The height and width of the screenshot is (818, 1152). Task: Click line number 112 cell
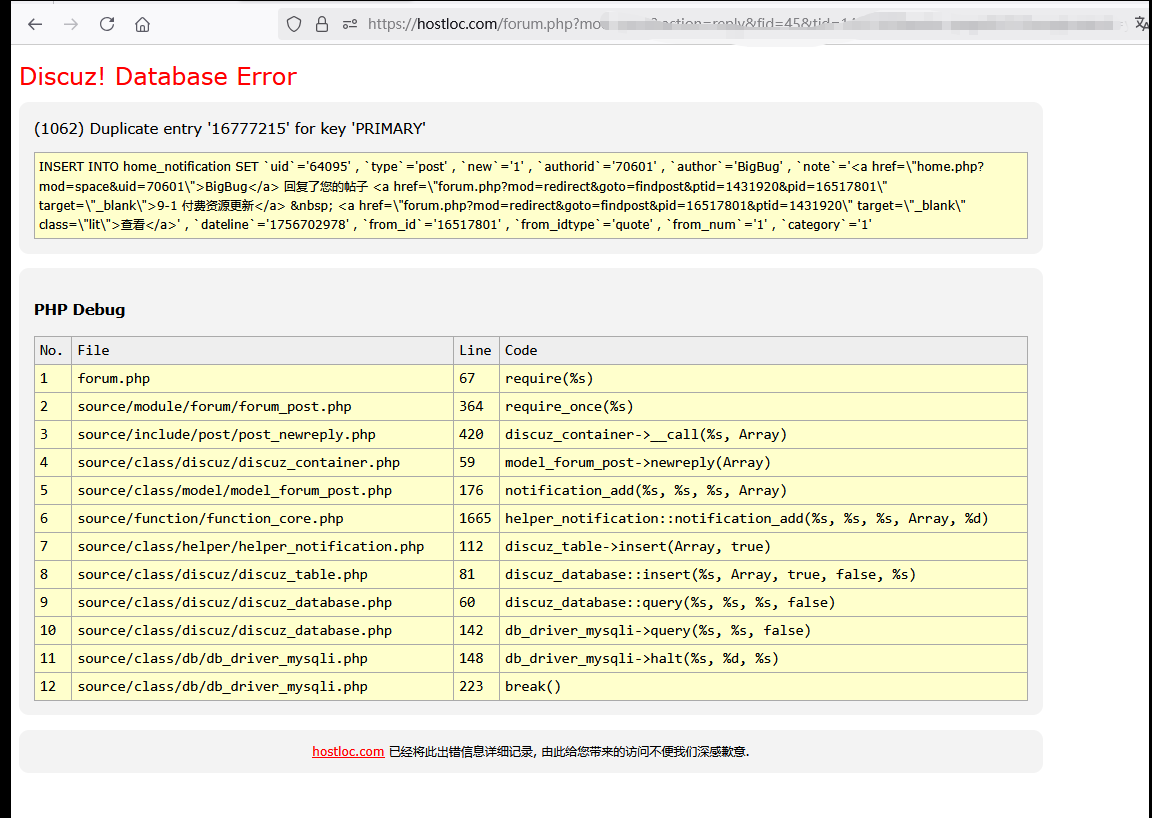[x=476, y=546]
